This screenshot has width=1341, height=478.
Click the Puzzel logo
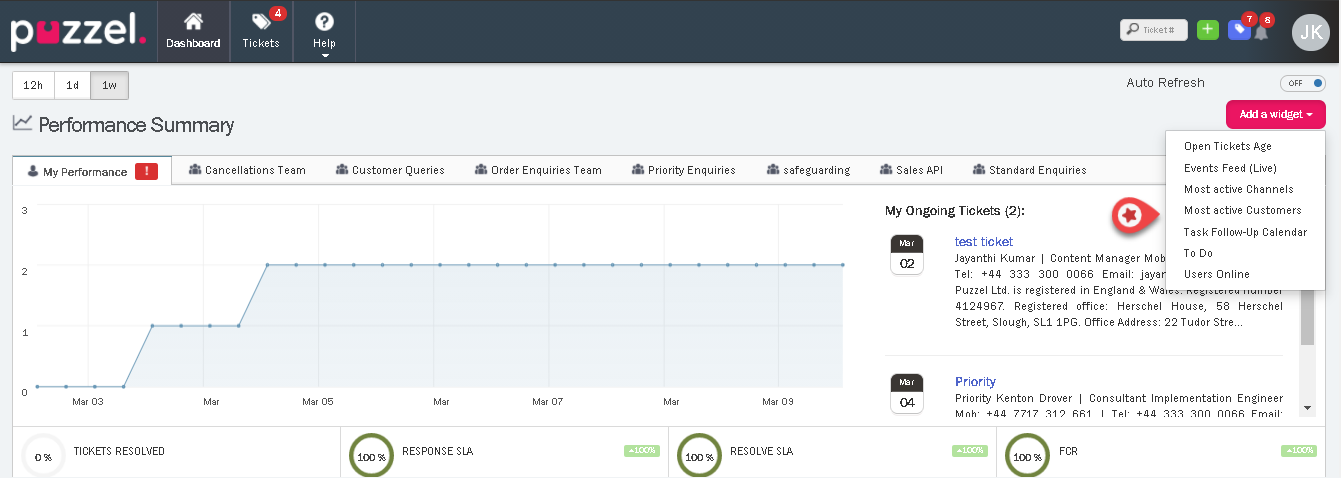click(78, 31)
